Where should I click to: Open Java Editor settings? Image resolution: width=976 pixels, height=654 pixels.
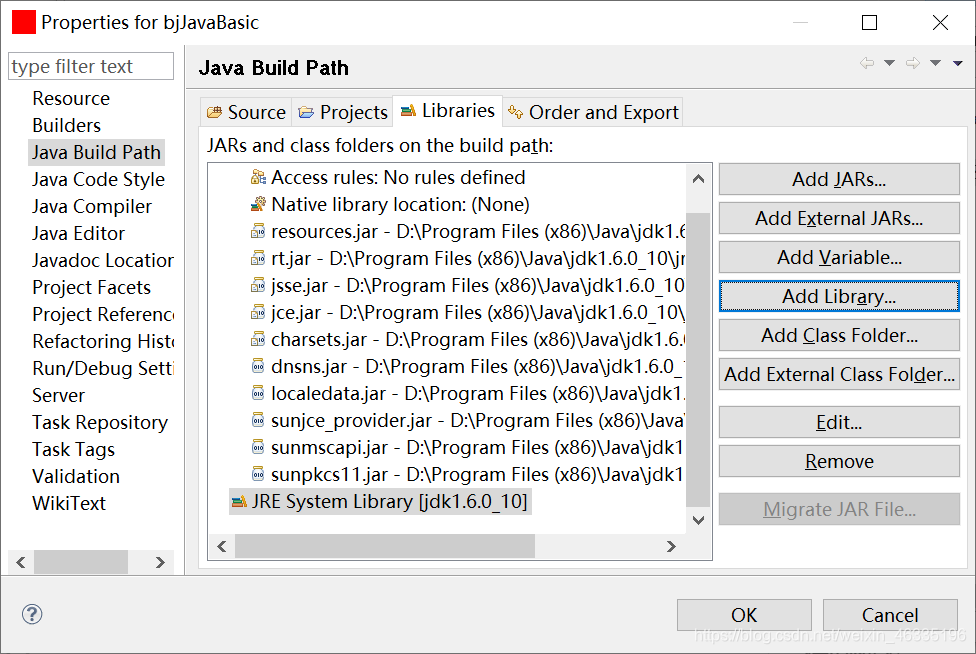(78, 233)
